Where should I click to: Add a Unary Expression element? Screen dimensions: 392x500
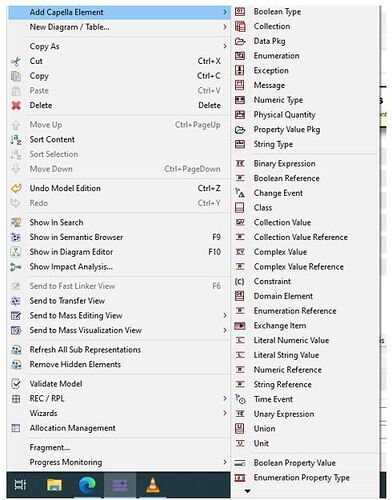[x=305, y=414]
